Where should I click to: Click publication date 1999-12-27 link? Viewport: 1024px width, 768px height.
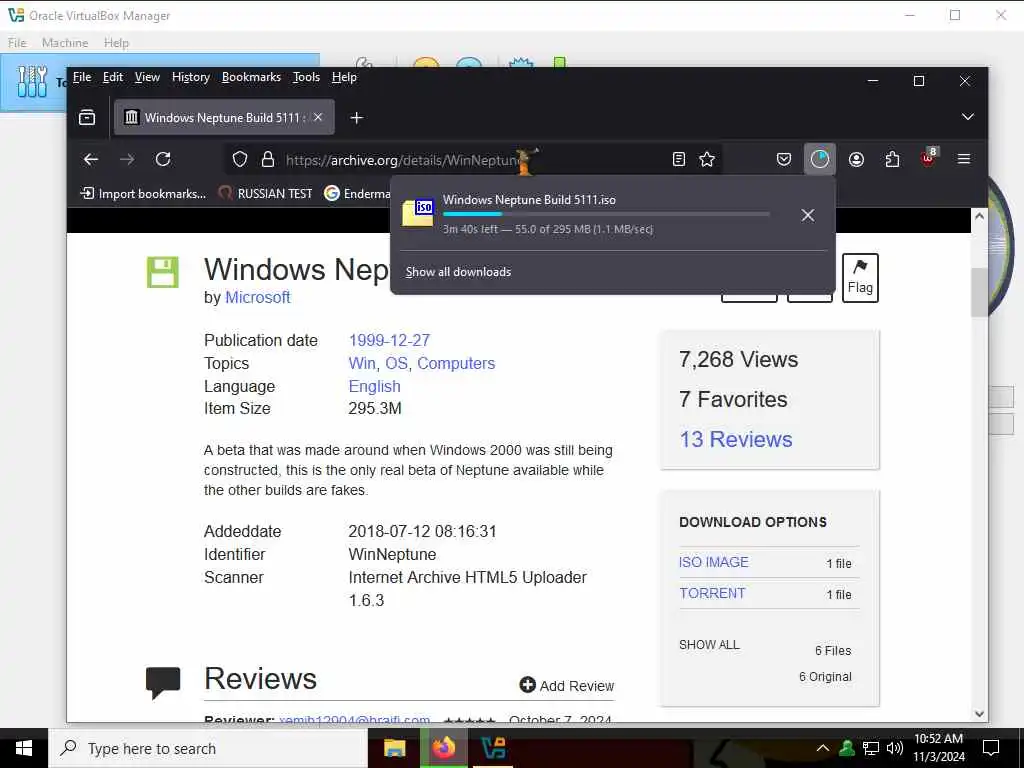coord(389,340)
